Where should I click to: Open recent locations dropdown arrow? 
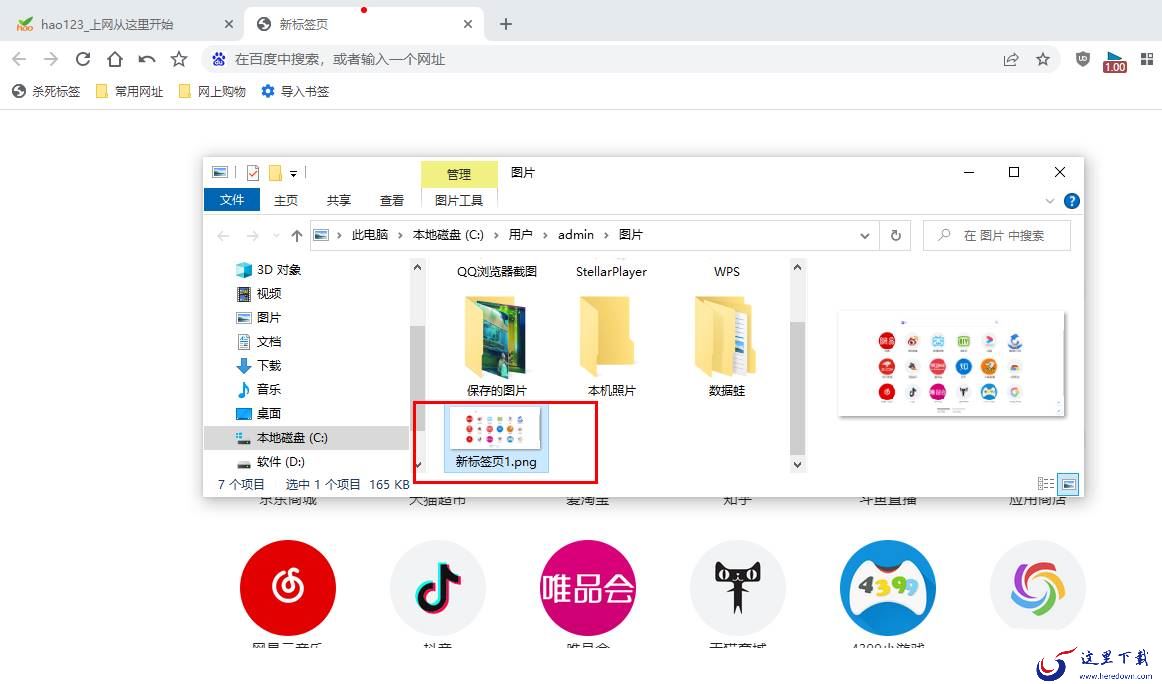pyautogui.click(x=276, y=236)
